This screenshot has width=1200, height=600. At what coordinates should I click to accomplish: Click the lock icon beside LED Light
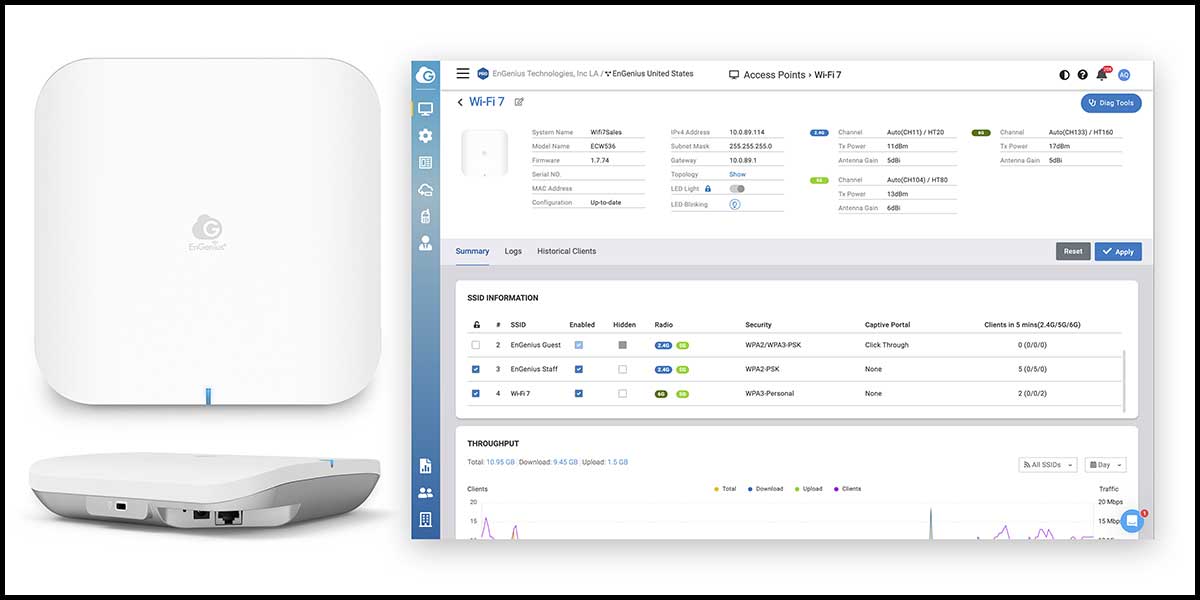[x=708, y=188]
